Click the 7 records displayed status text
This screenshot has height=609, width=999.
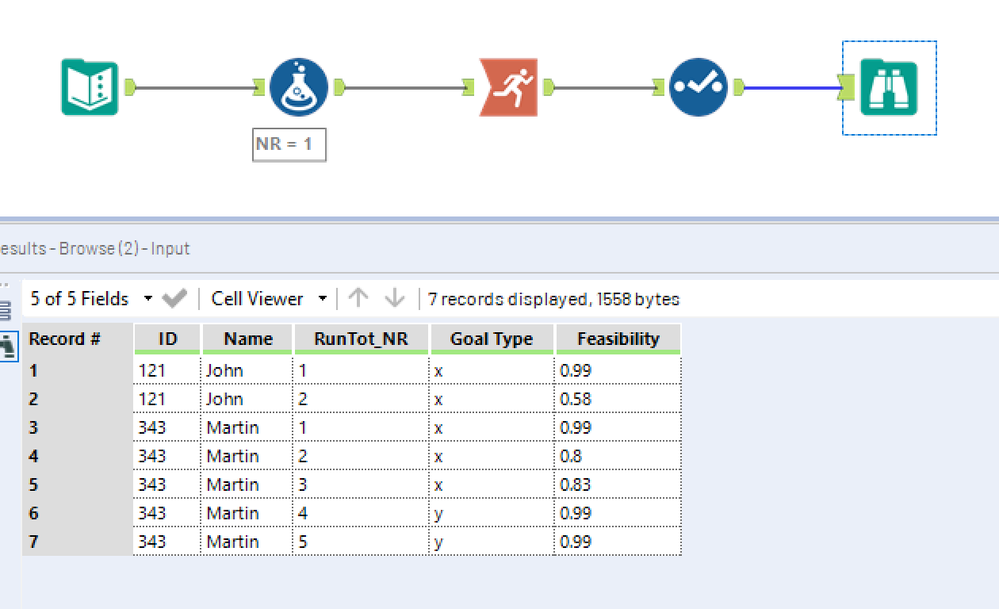tap(554, 299)
